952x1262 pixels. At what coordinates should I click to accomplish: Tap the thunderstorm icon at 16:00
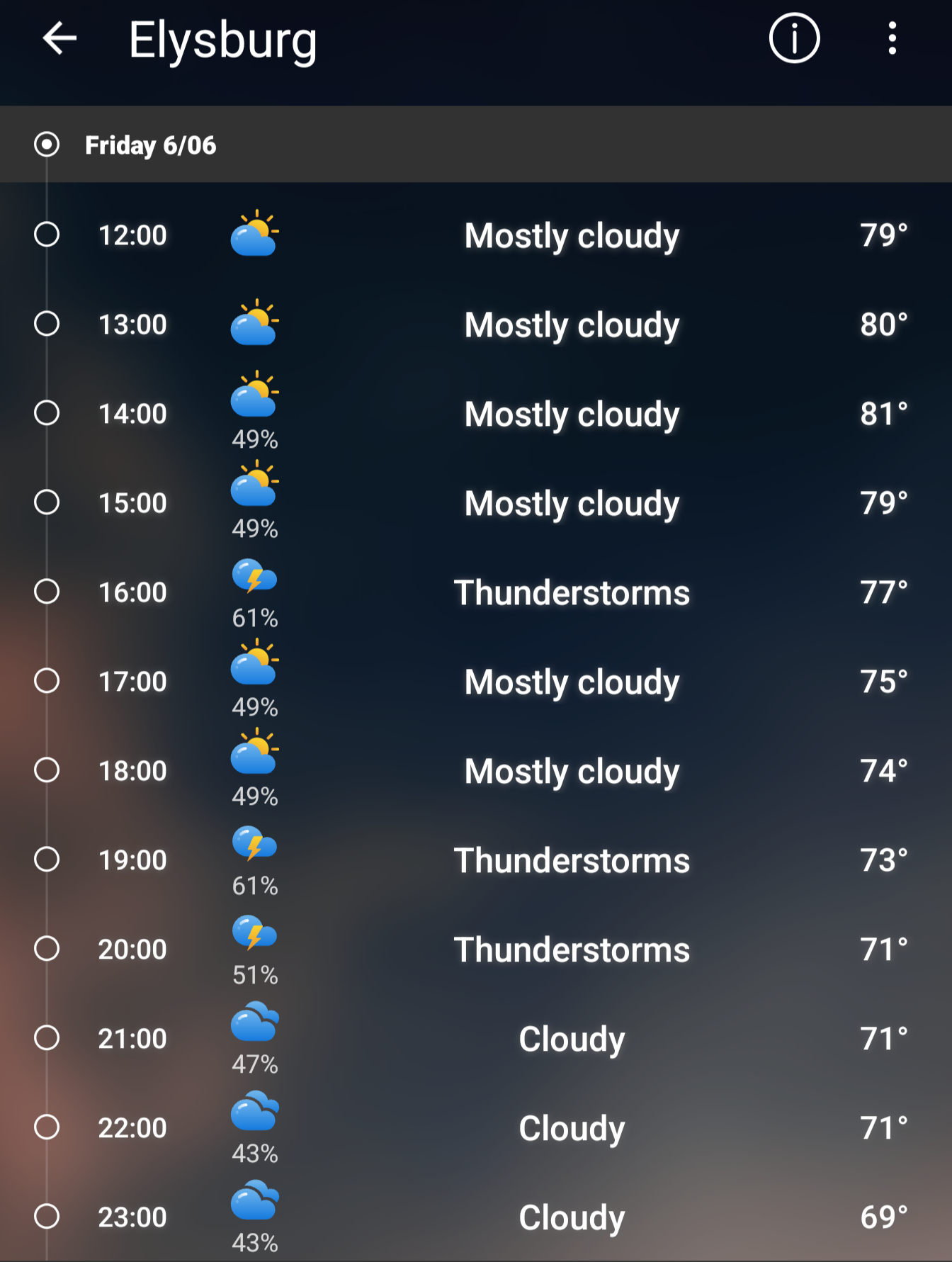[x=255, y=576]
